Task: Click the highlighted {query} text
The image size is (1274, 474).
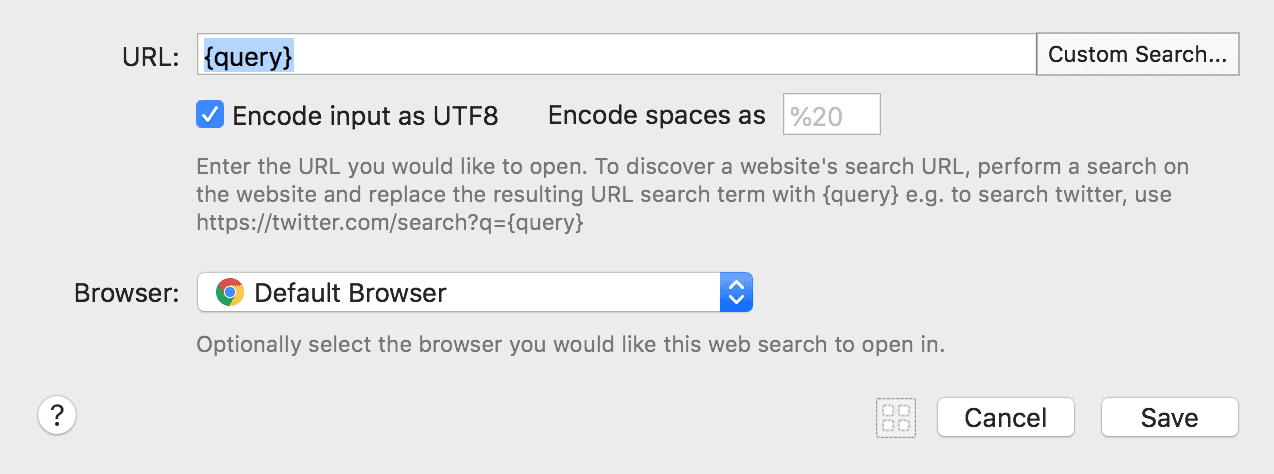Action: 249,55
